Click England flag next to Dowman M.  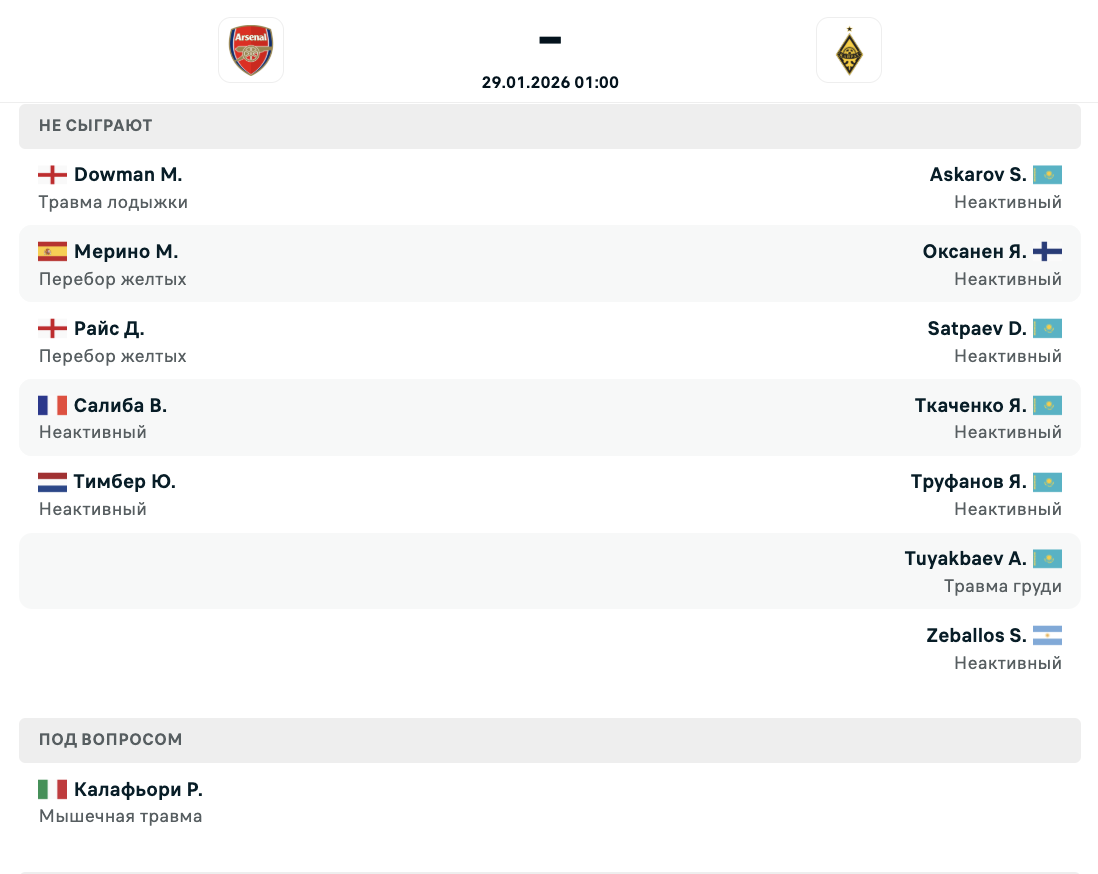[x=52, y=175]
